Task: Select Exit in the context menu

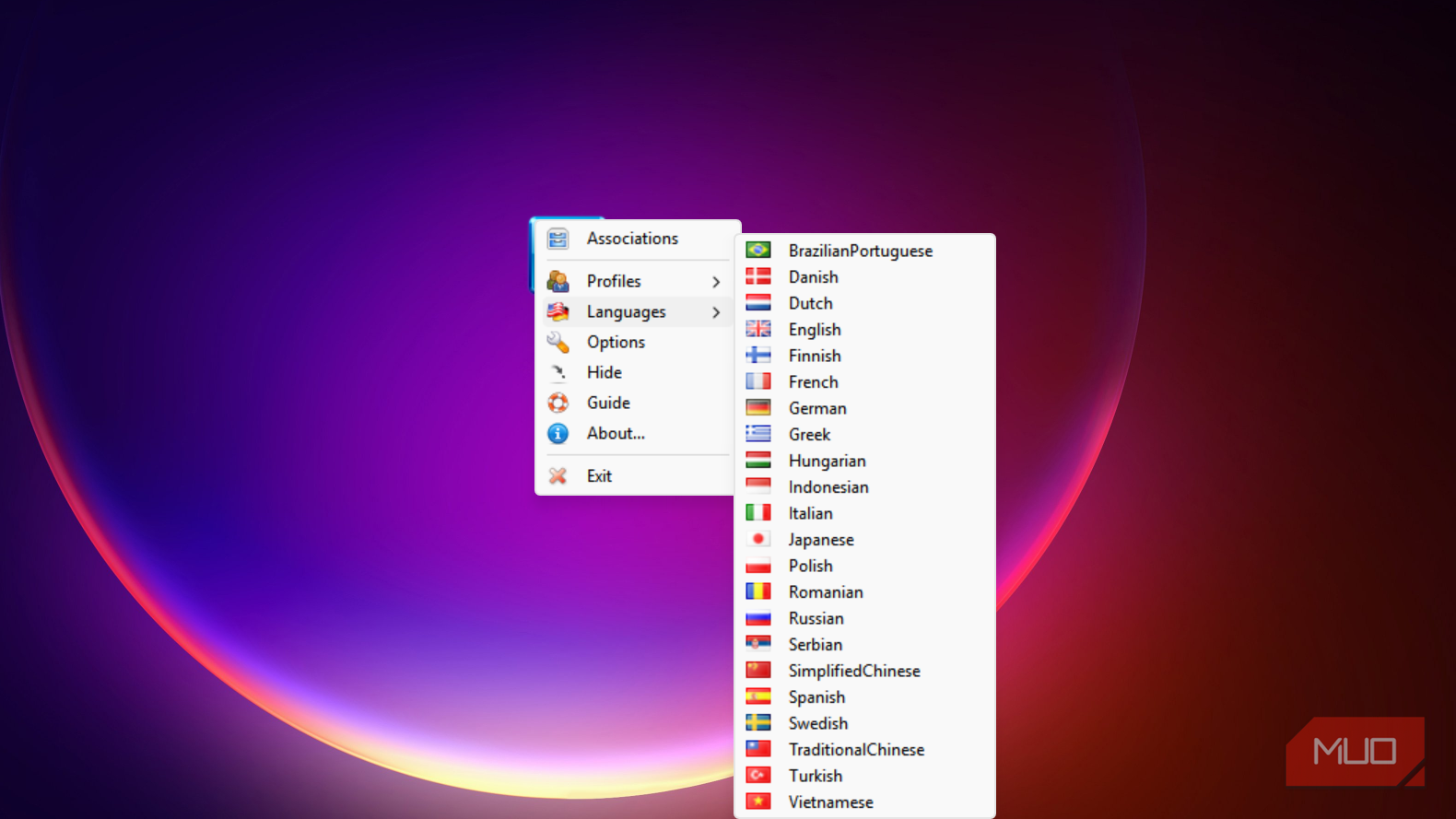Action: (x=638, y=475)
